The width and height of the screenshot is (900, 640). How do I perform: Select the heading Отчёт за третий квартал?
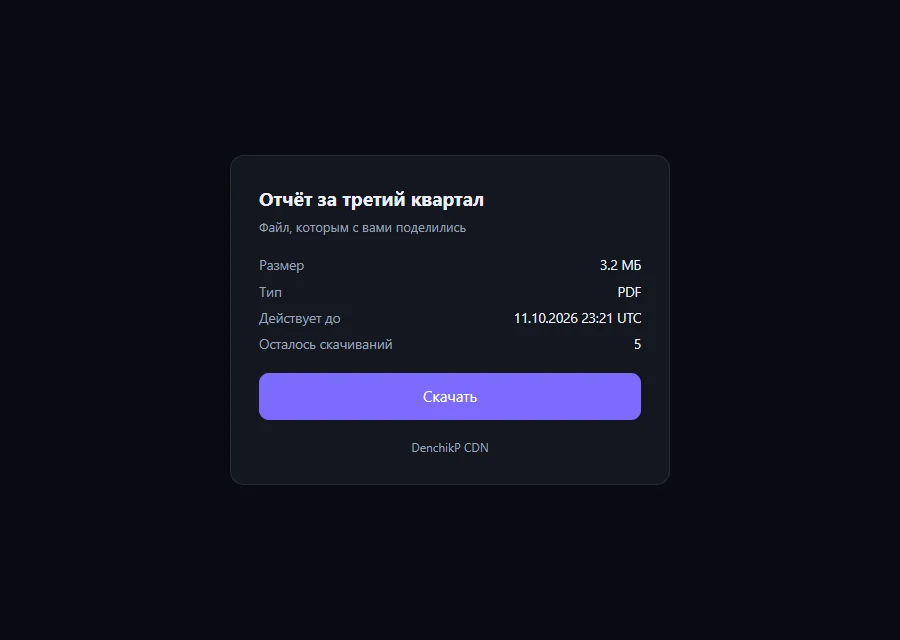371,200
